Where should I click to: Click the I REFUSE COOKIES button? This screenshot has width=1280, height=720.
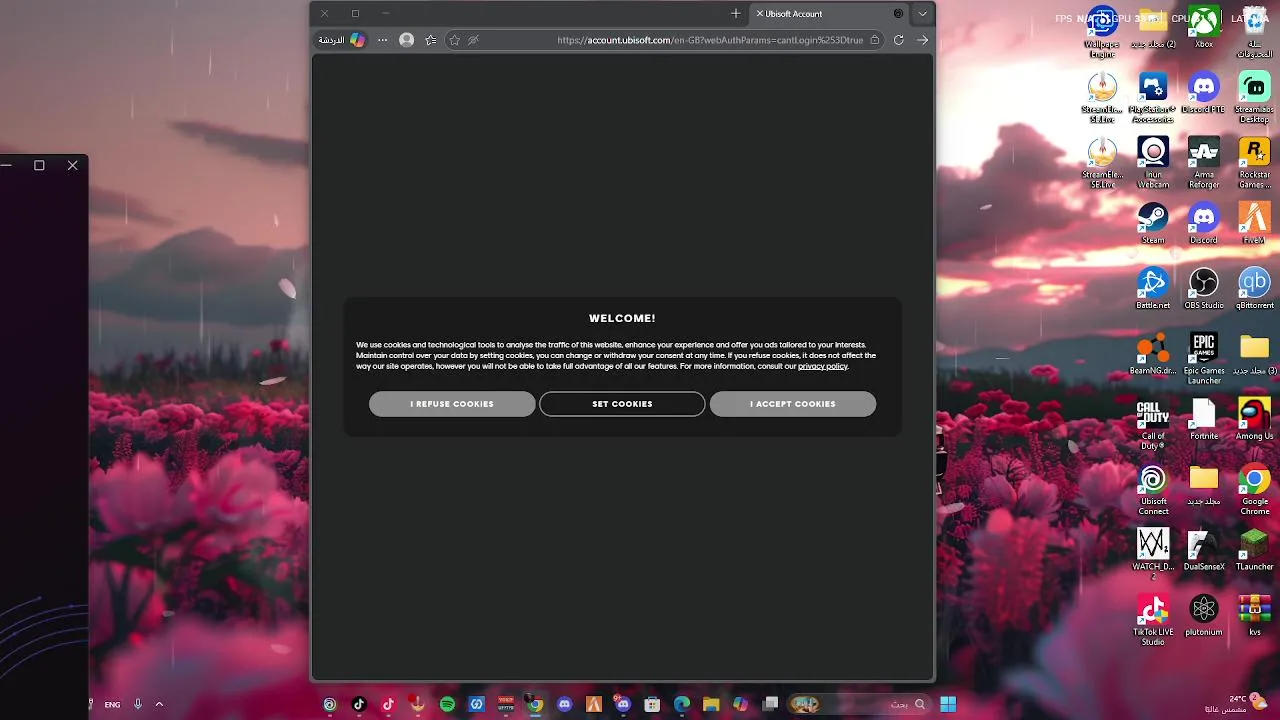[x=452, y=404]
